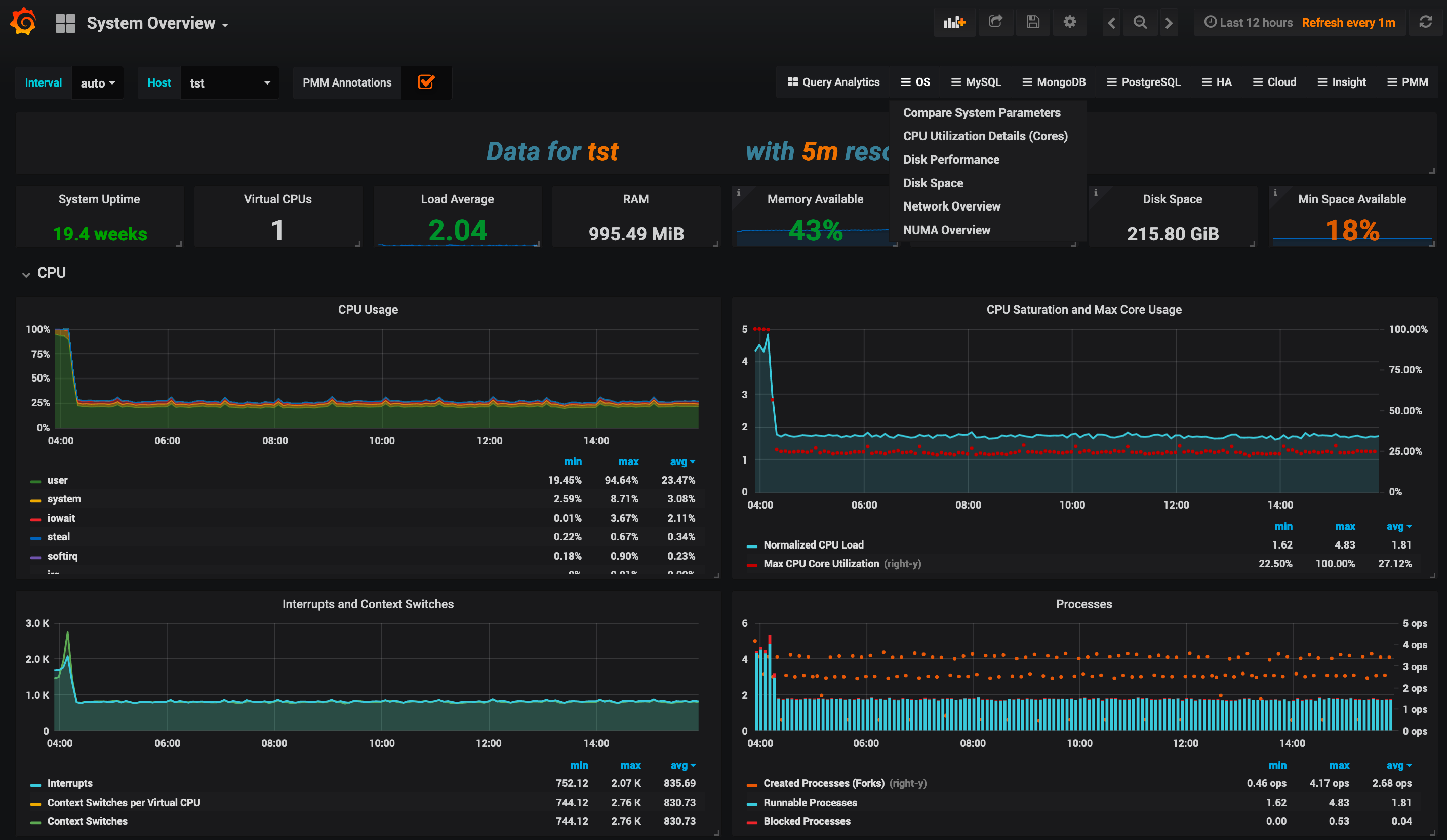This screenshot has width=1447, height=840.
Task: Click CPU Saturation and Max Core Usage title
Action: tap(1084, 309)
